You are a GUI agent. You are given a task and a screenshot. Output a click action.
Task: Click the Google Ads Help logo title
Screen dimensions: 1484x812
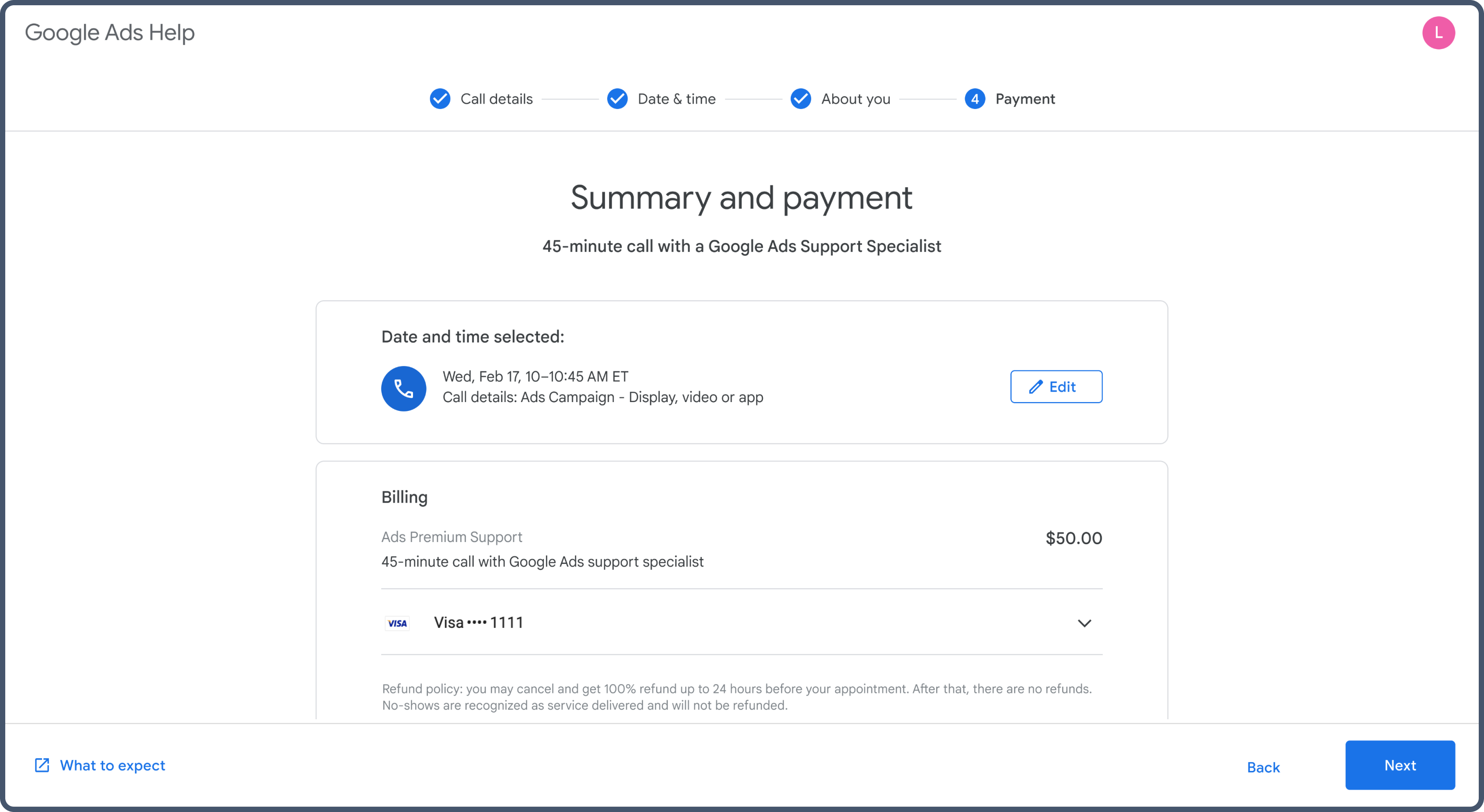[109, 33]
